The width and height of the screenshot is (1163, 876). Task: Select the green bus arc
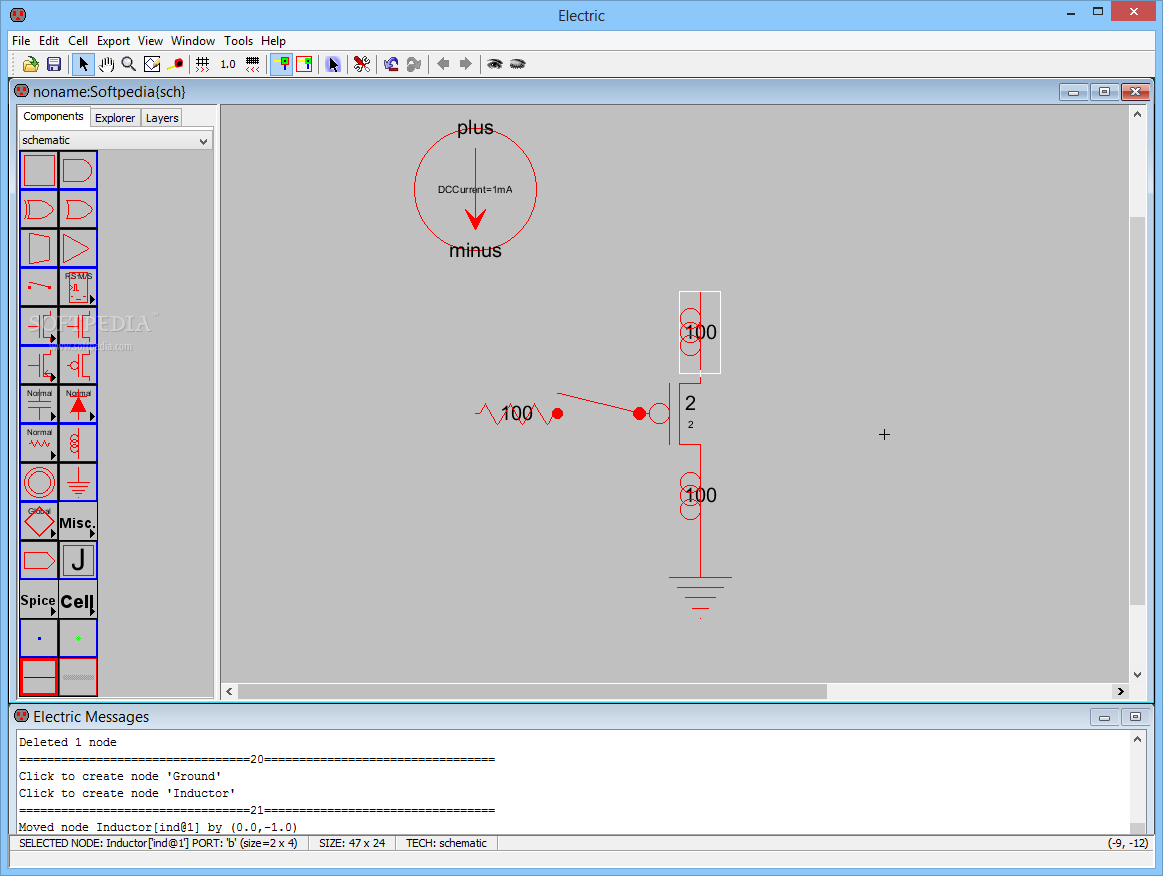pyautogui.click(x=78, y=677)
